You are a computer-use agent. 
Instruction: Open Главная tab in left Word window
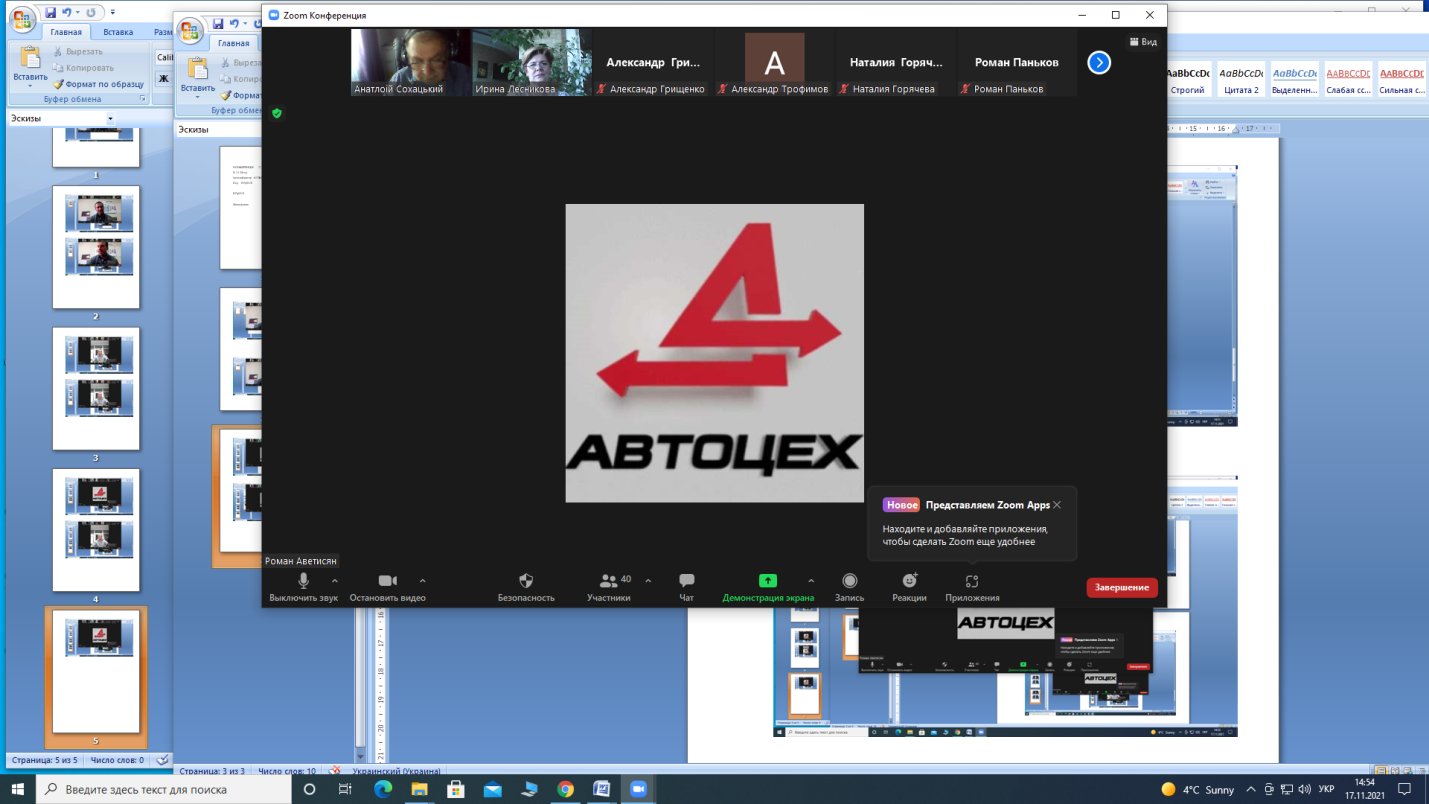pos(66,32)
